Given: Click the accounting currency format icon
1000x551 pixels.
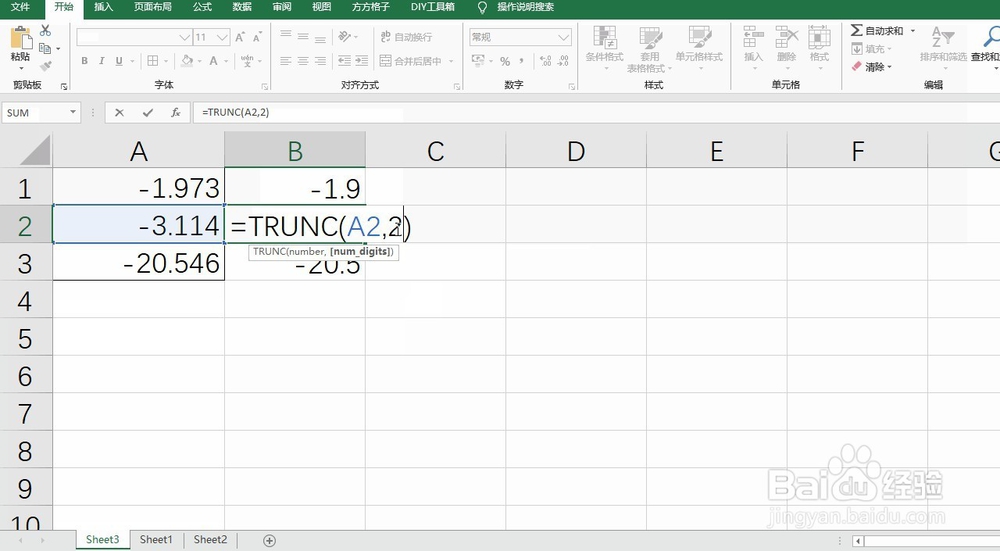Looking at the screenshot, I should click(x=478, y=61).
